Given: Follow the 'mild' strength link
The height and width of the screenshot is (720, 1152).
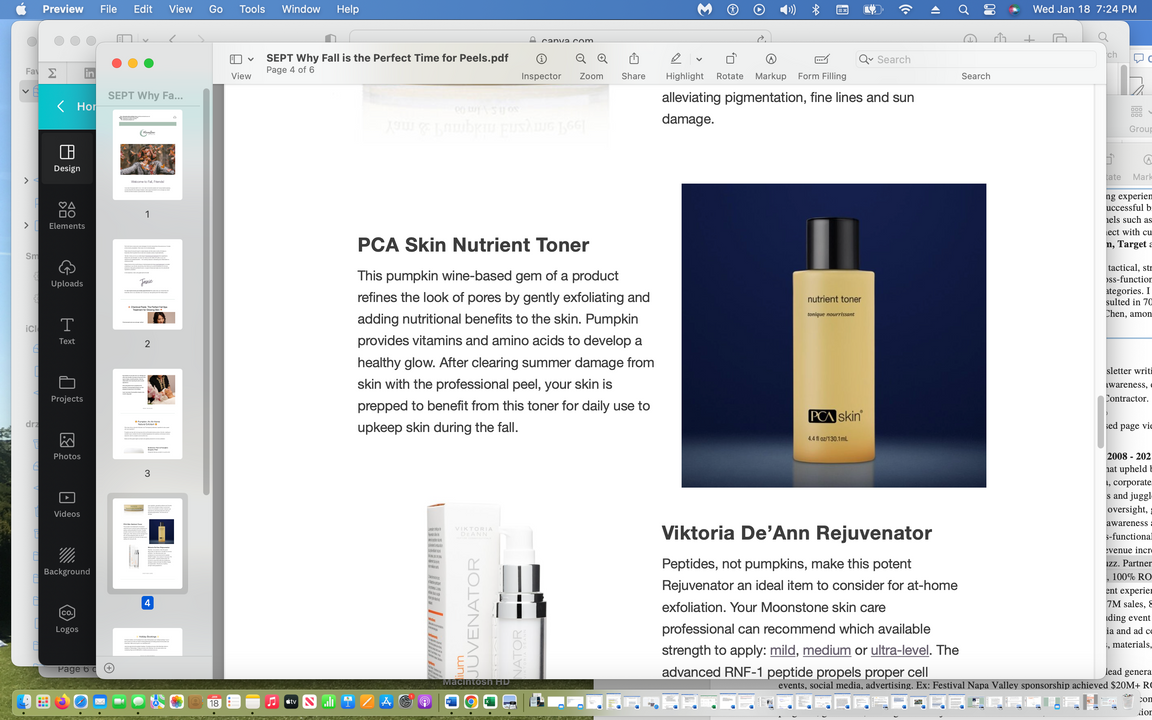Looking at the screenshot, I should point(782,650).
